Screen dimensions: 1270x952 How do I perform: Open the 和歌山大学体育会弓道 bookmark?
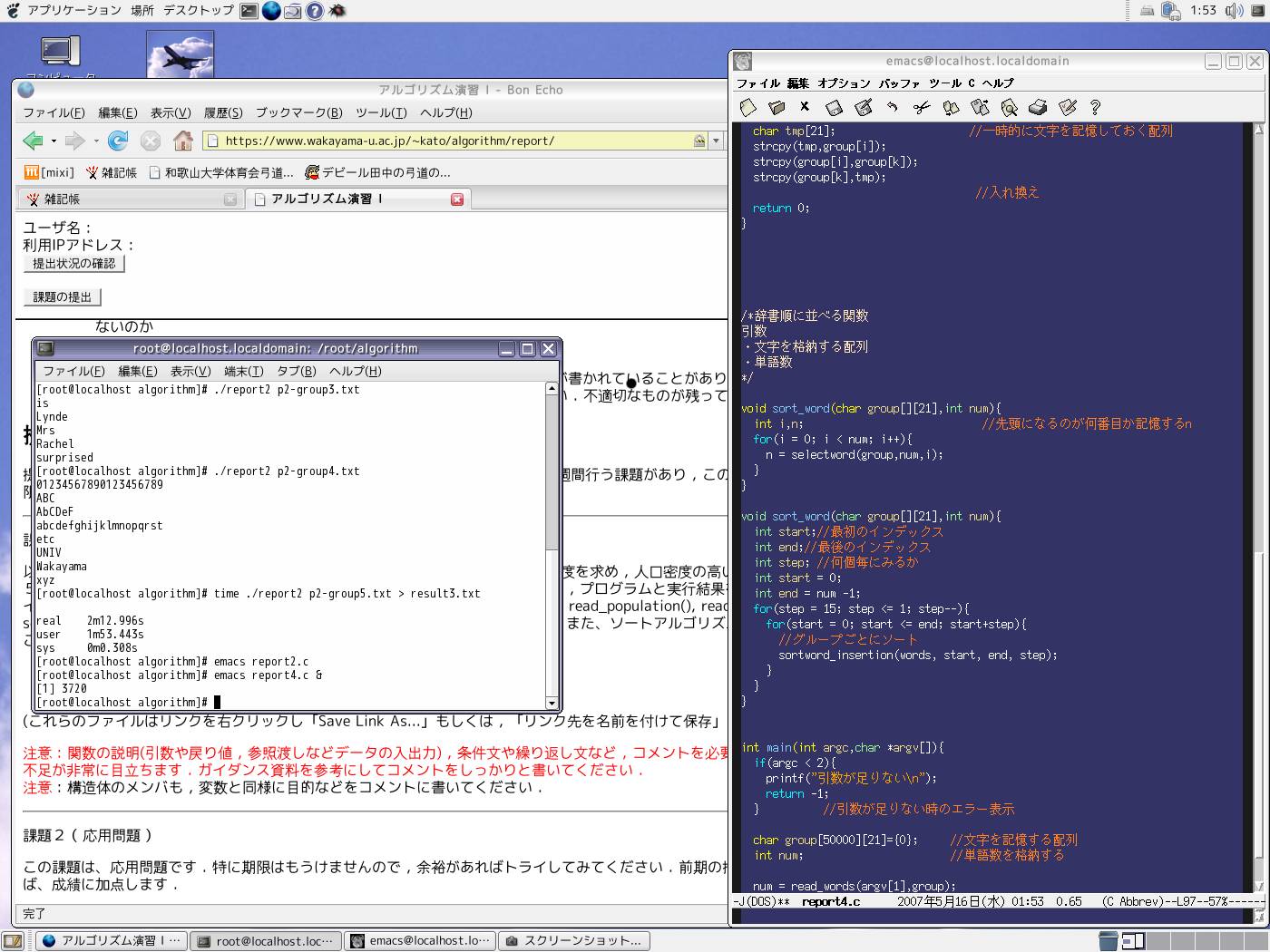point(220,171)
